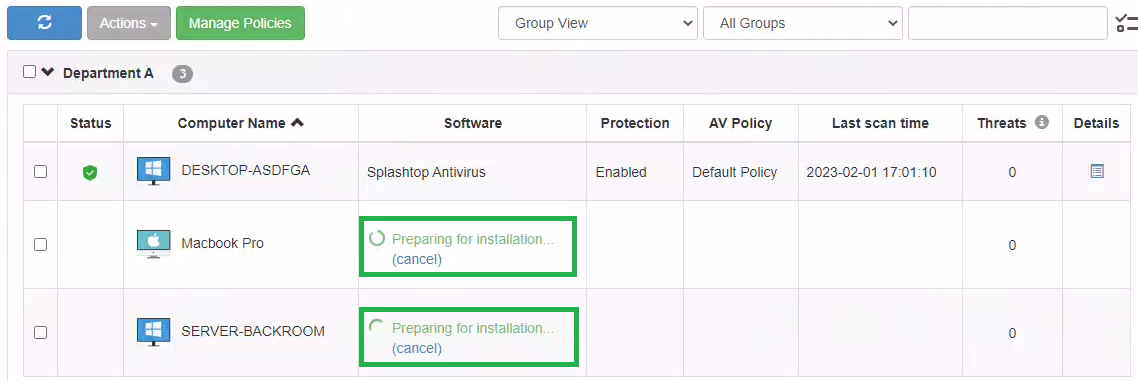Open the Actions dropdown menu
The height and width of the screenshot is (381, 1138).
tap(128, 23)
